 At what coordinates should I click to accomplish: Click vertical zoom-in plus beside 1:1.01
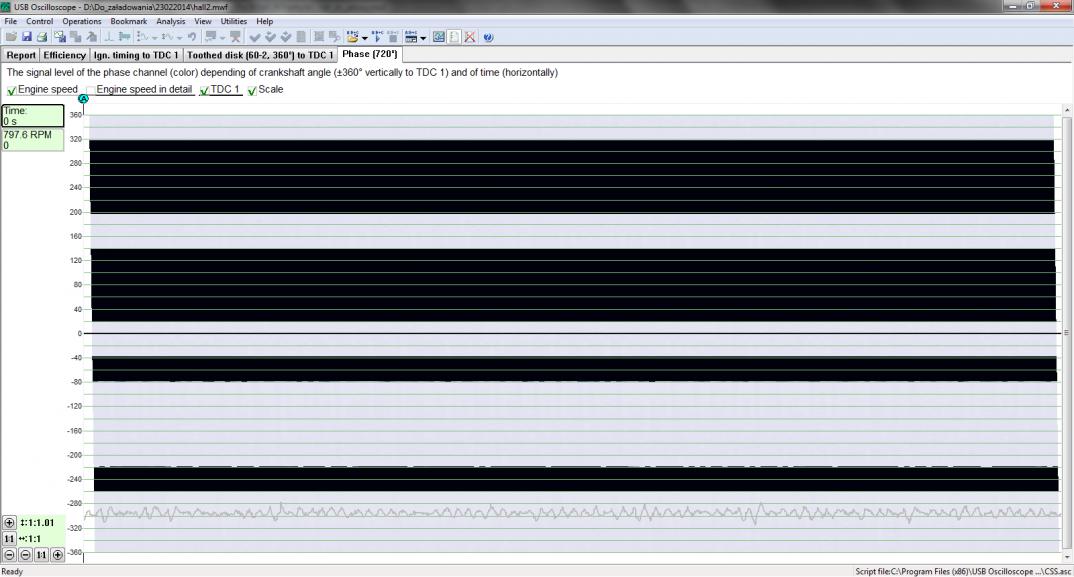(9, 523)
